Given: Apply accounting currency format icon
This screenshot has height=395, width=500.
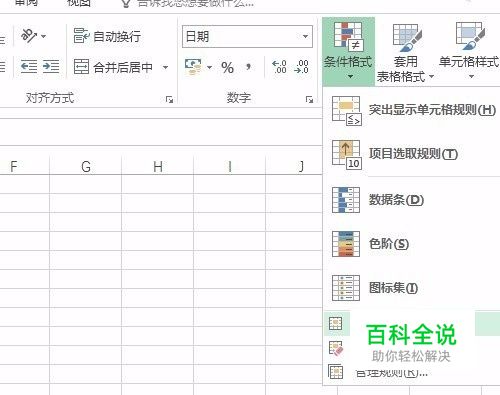Looking at the screenshot, I should [193, 67].
